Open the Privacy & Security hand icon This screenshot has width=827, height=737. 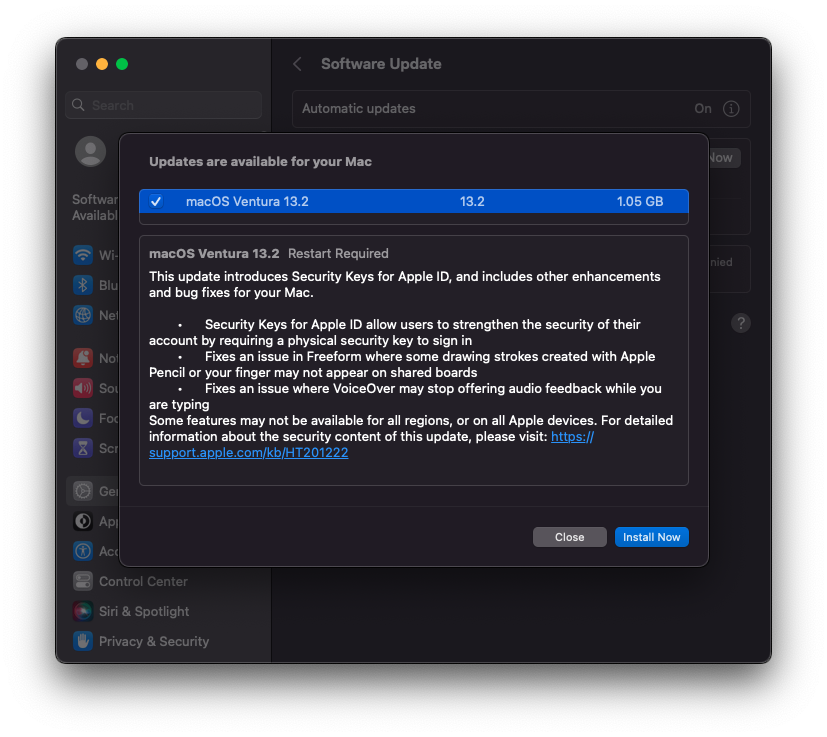[83, 642]
